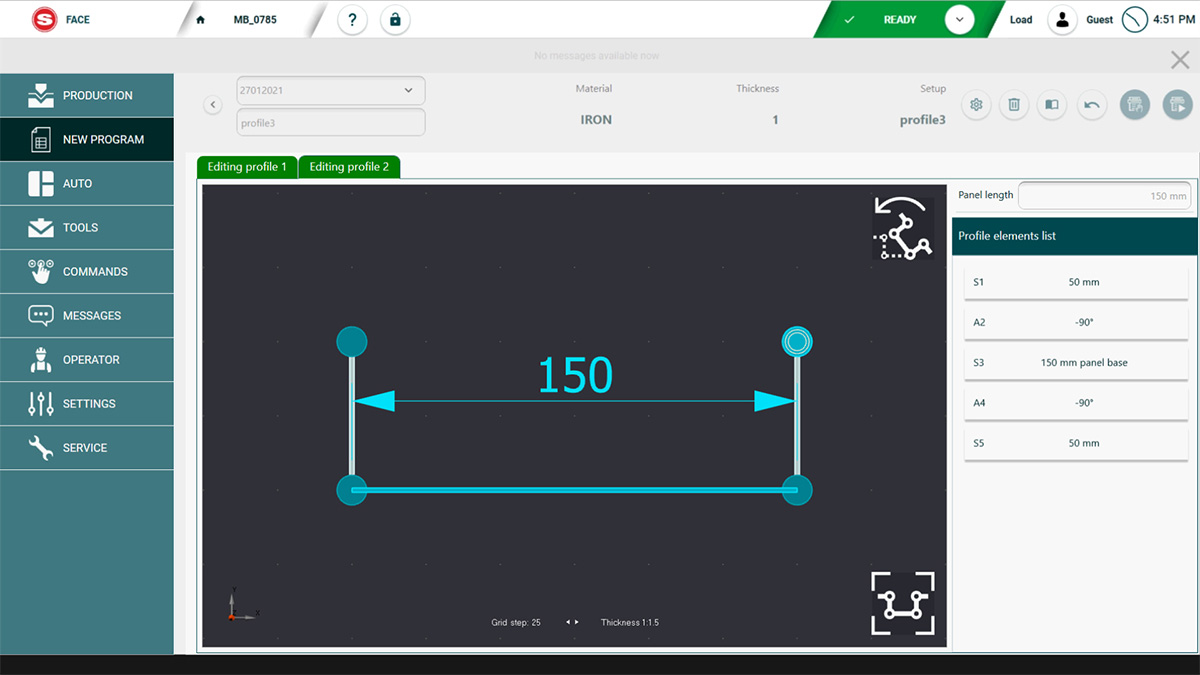Open the book library icon
Image resolution: width=1200 pixels, height=675 pixels.
1051,105
